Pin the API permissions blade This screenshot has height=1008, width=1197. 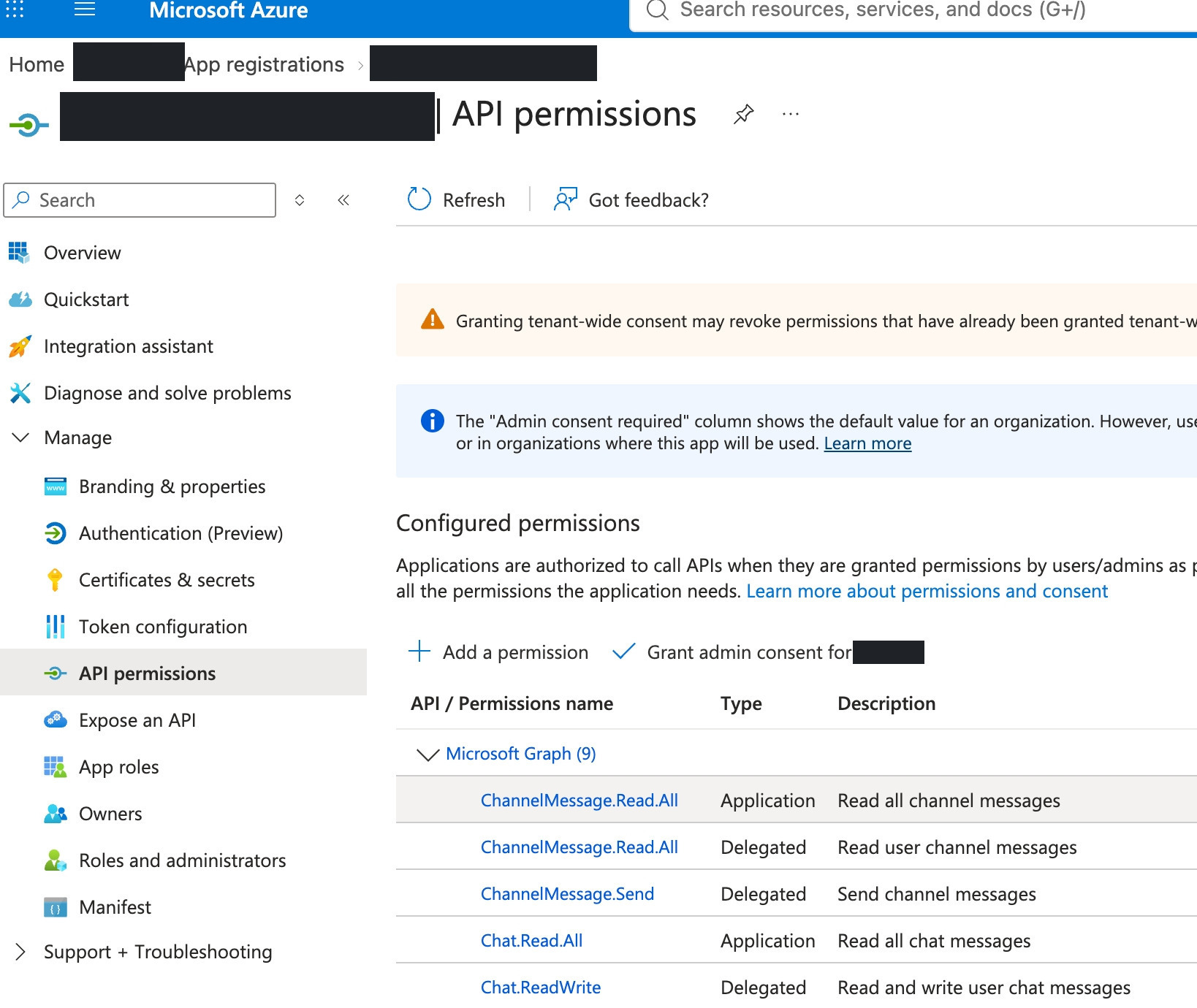(743, 114)
